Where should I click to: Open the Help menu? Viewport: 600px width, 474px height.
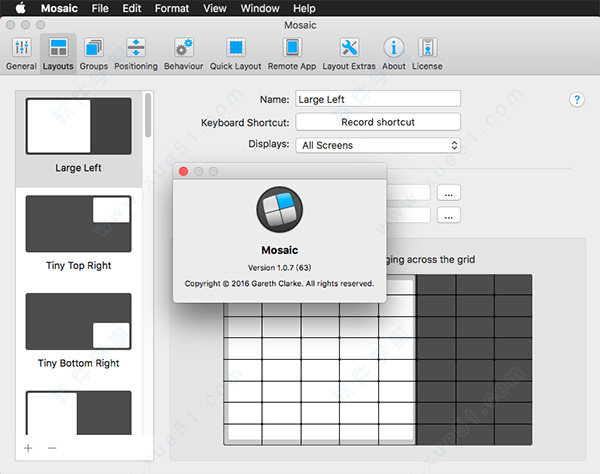click(x=304, y=8)
